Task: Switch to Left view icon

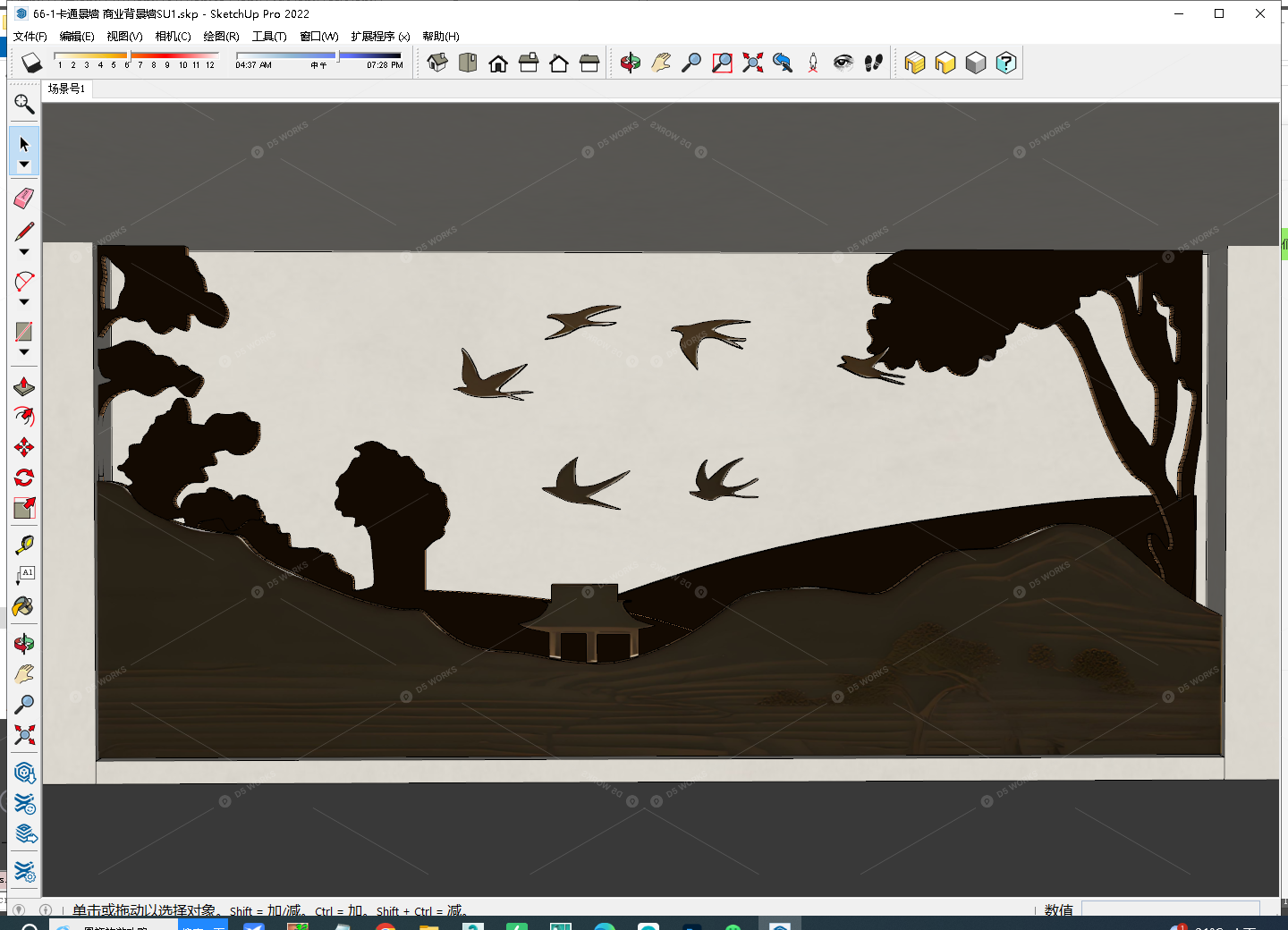Action: pos(589,63)
